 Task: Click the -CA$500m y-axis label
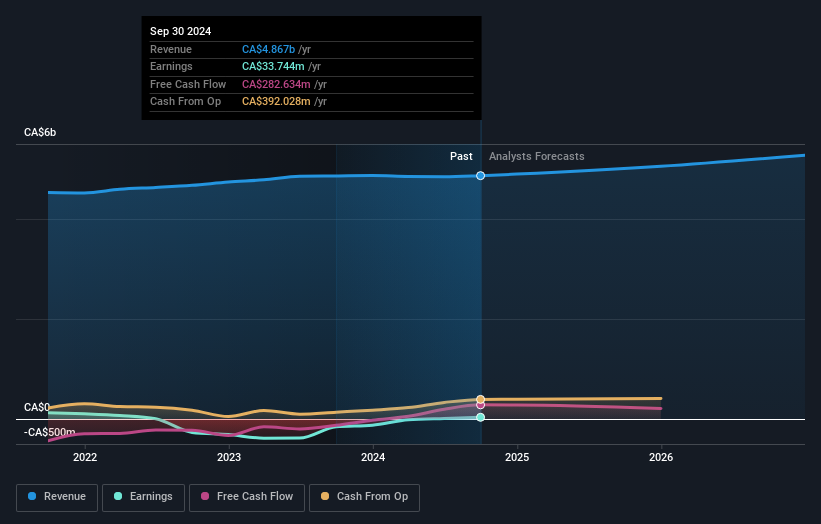49,432
